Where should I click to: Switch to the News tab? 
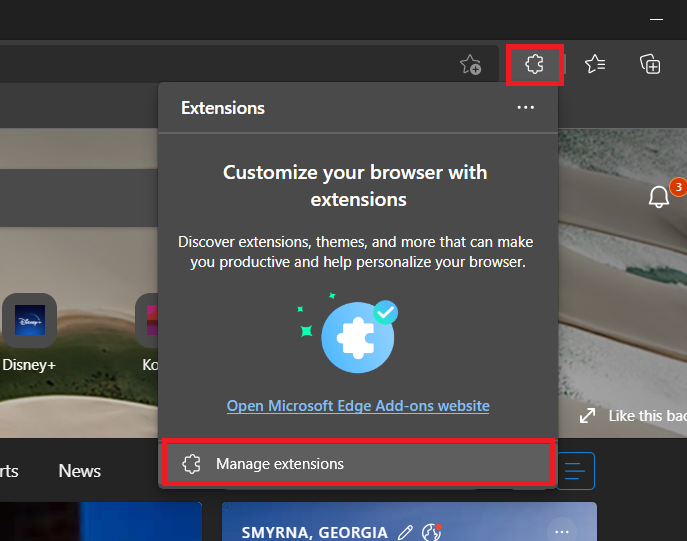[80, 471]
